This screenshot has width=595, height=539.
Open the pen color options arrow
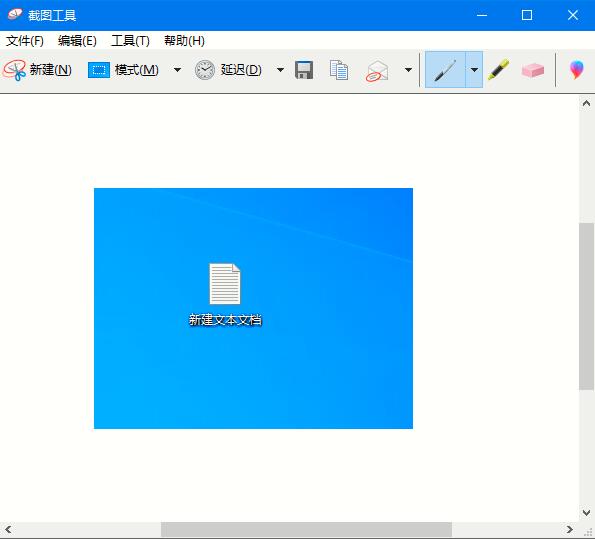tap(474, 70)
